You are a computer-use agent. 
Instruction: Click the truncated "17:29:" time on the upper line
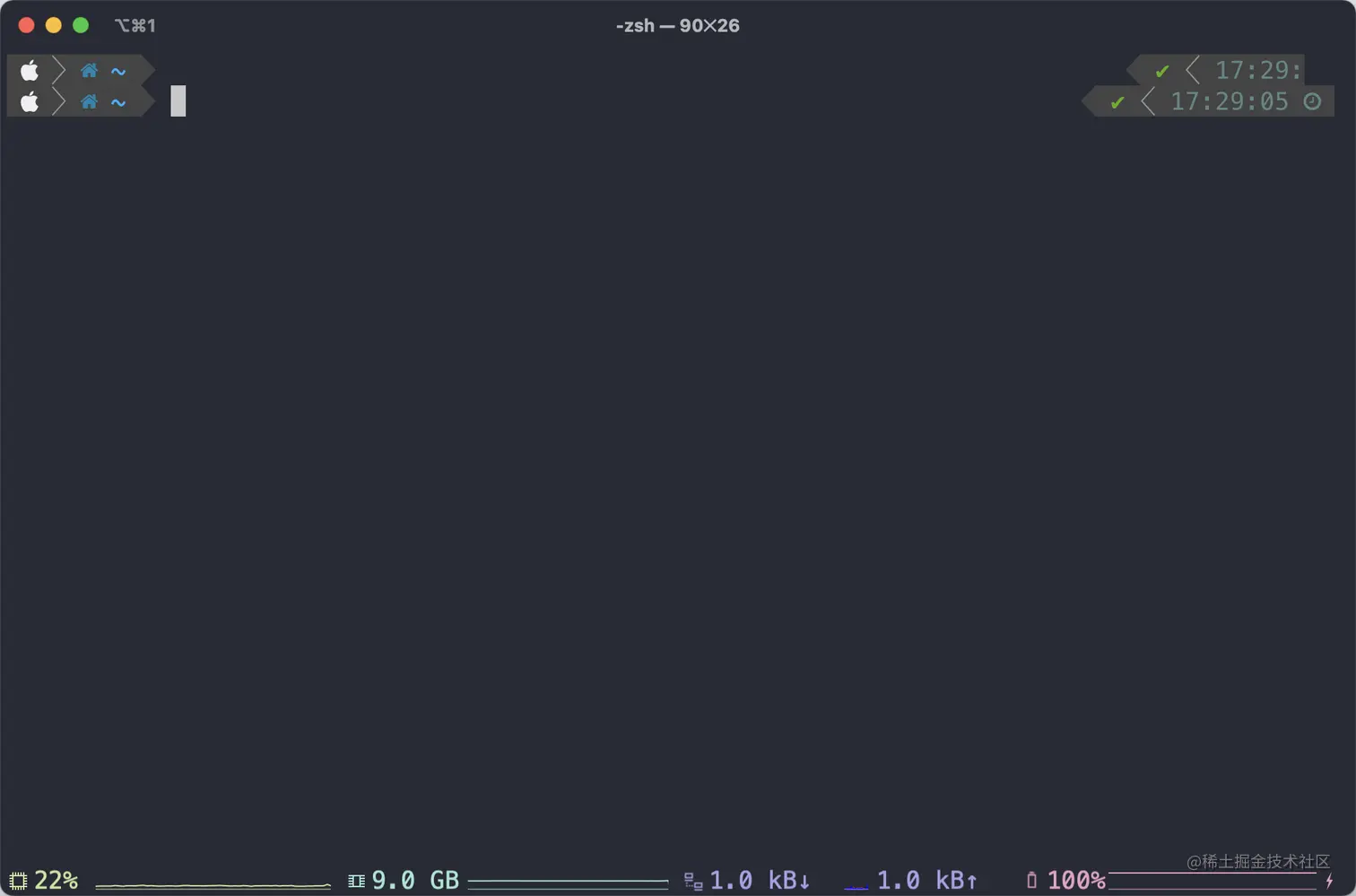click(x=1258, y=70)
